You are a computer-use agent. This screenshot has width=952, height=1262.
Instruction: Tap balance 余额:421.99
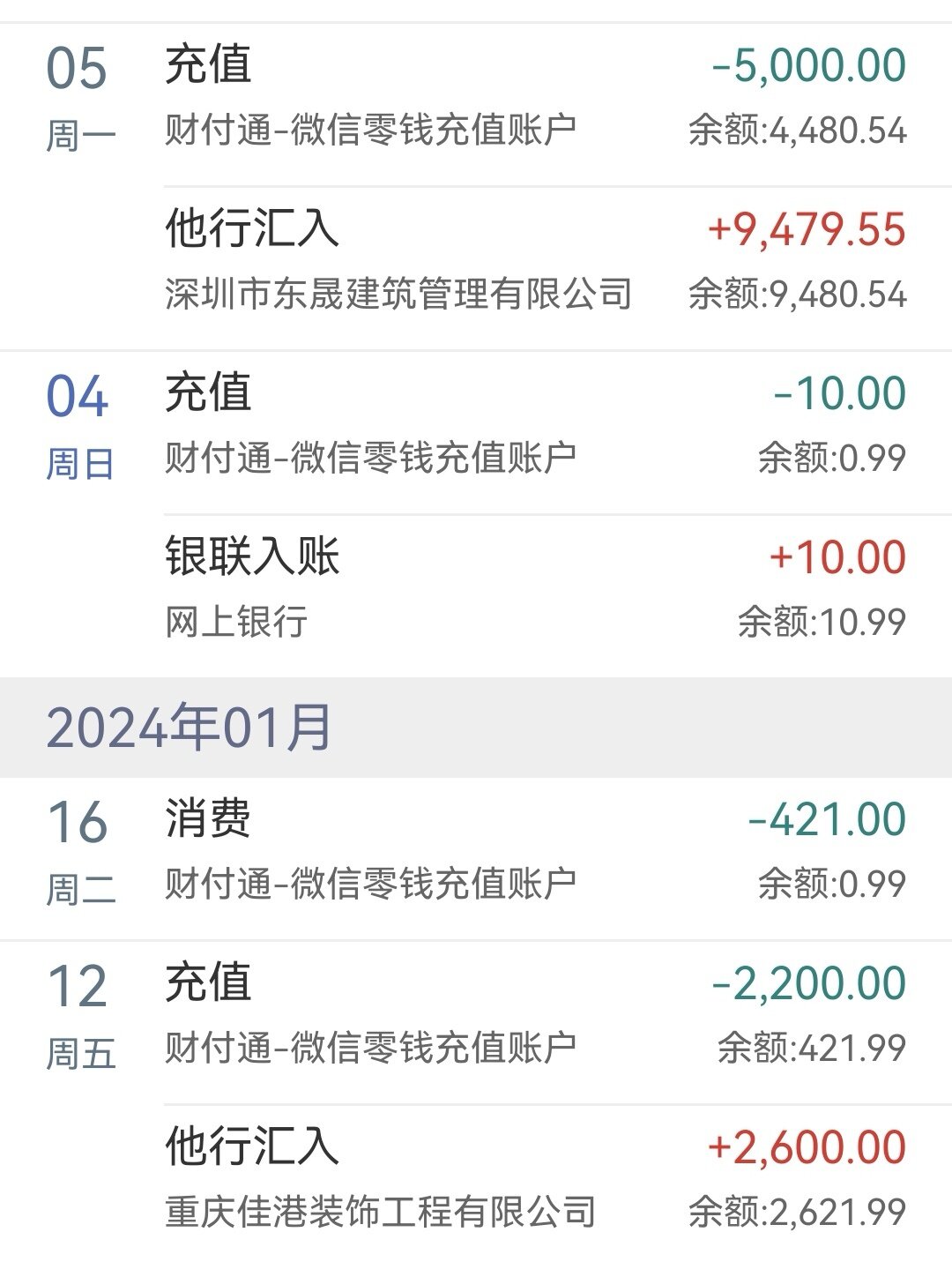click(811, 1049)
